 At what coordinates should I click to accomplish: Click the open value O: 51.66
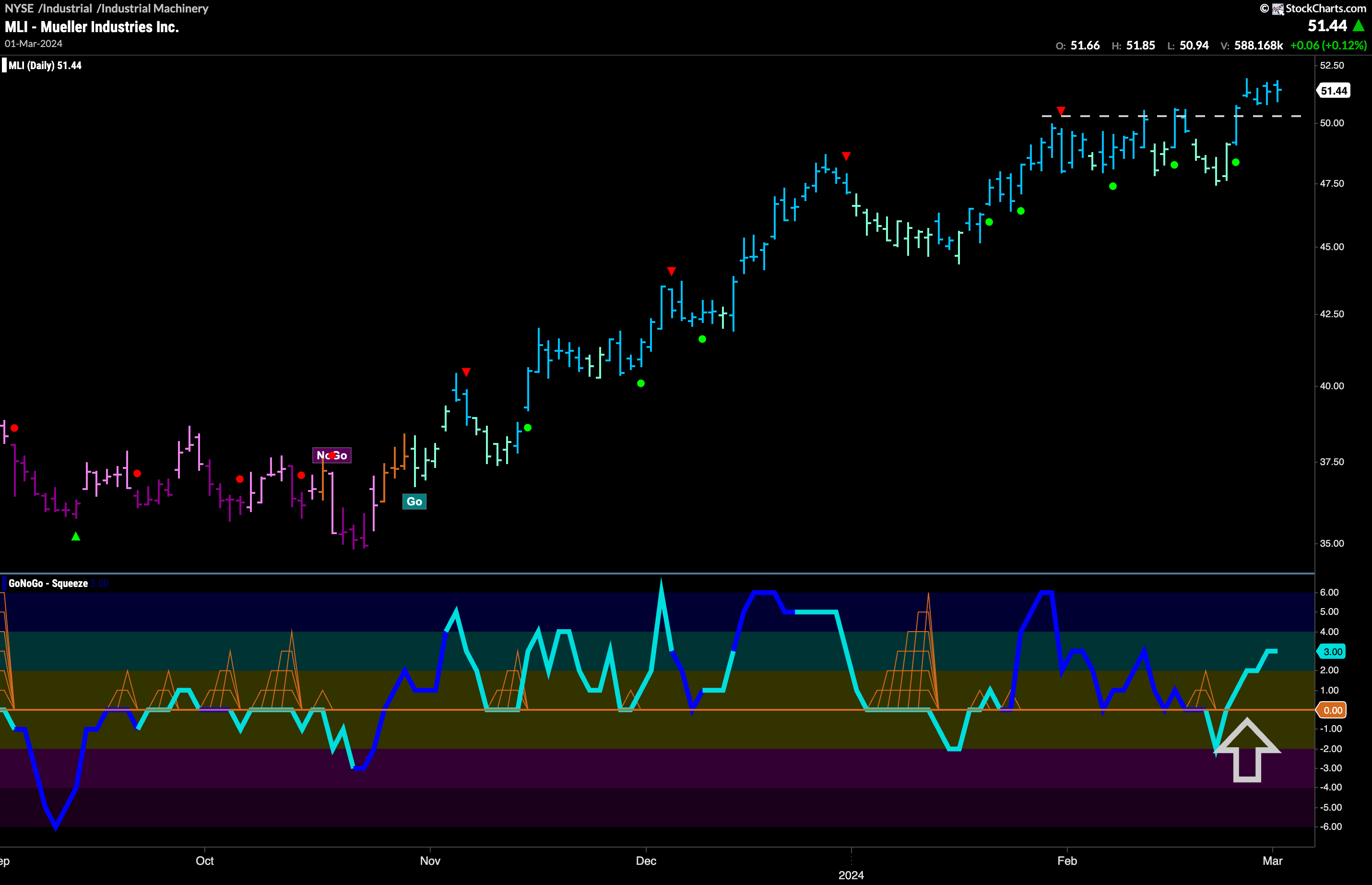(1078, 46)
